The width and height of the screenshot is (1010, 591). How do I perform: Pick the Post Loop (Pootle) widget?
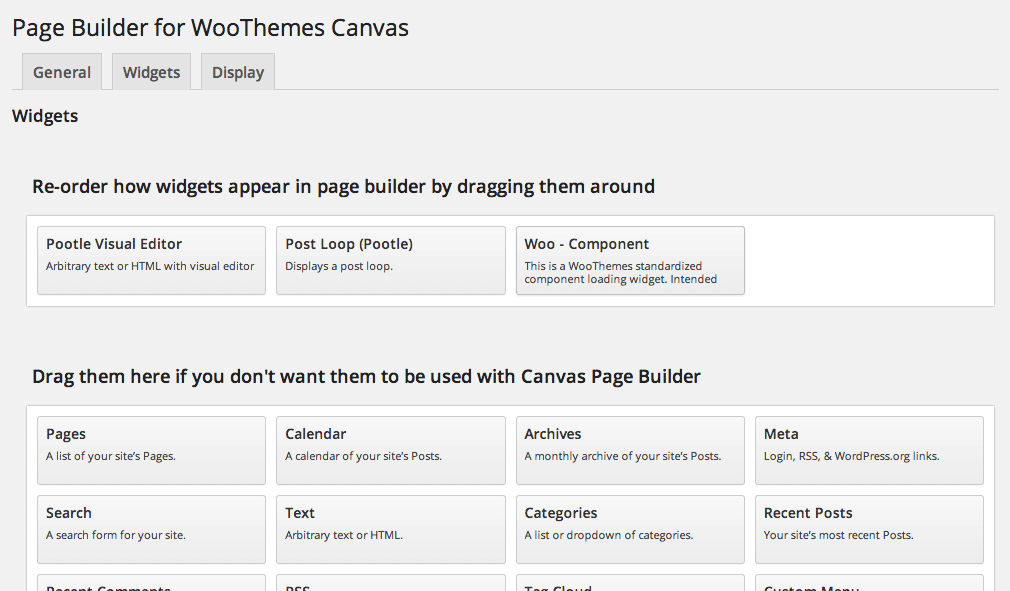point(391,260)
